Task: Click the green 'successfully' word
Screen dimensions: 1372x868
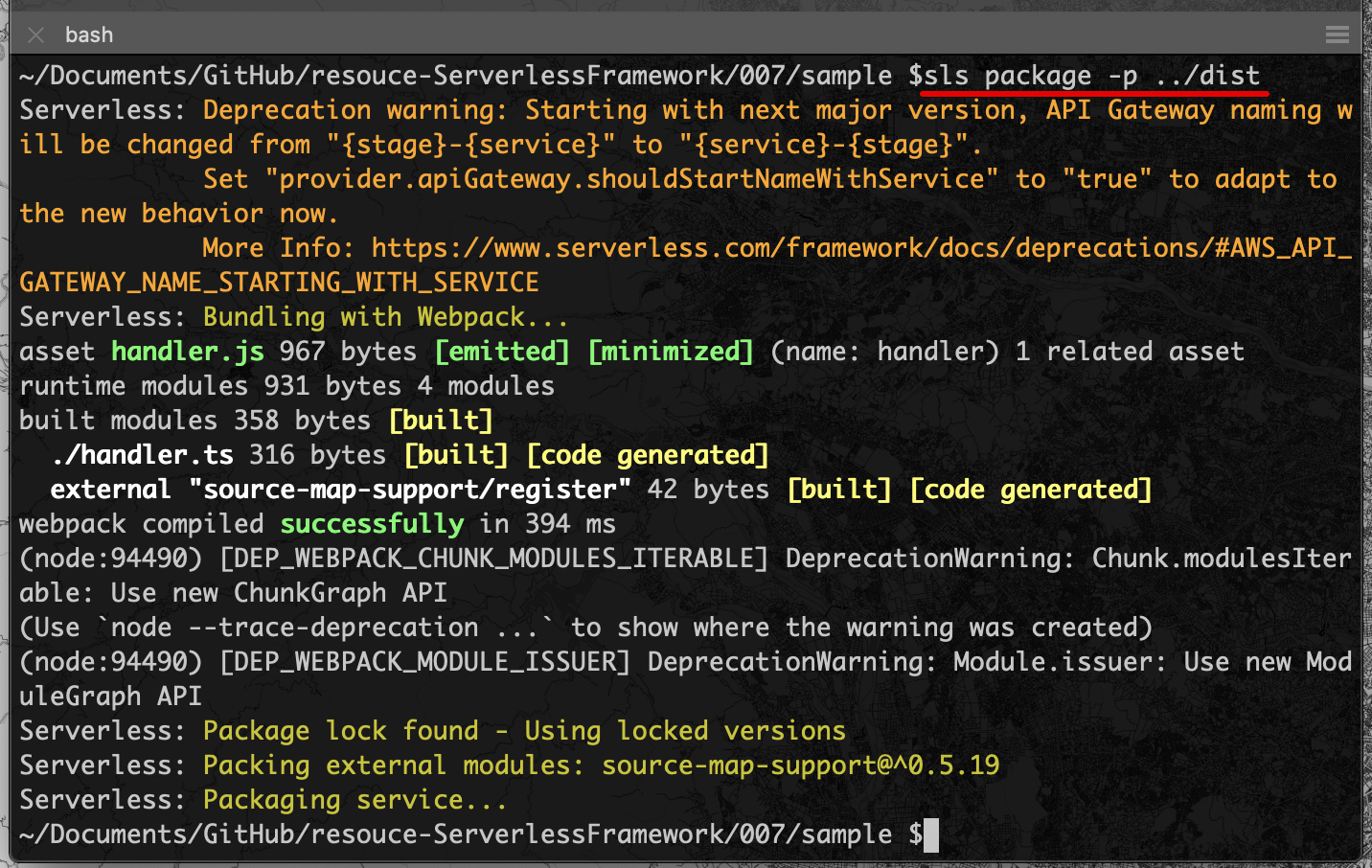Action: (372, 524)
